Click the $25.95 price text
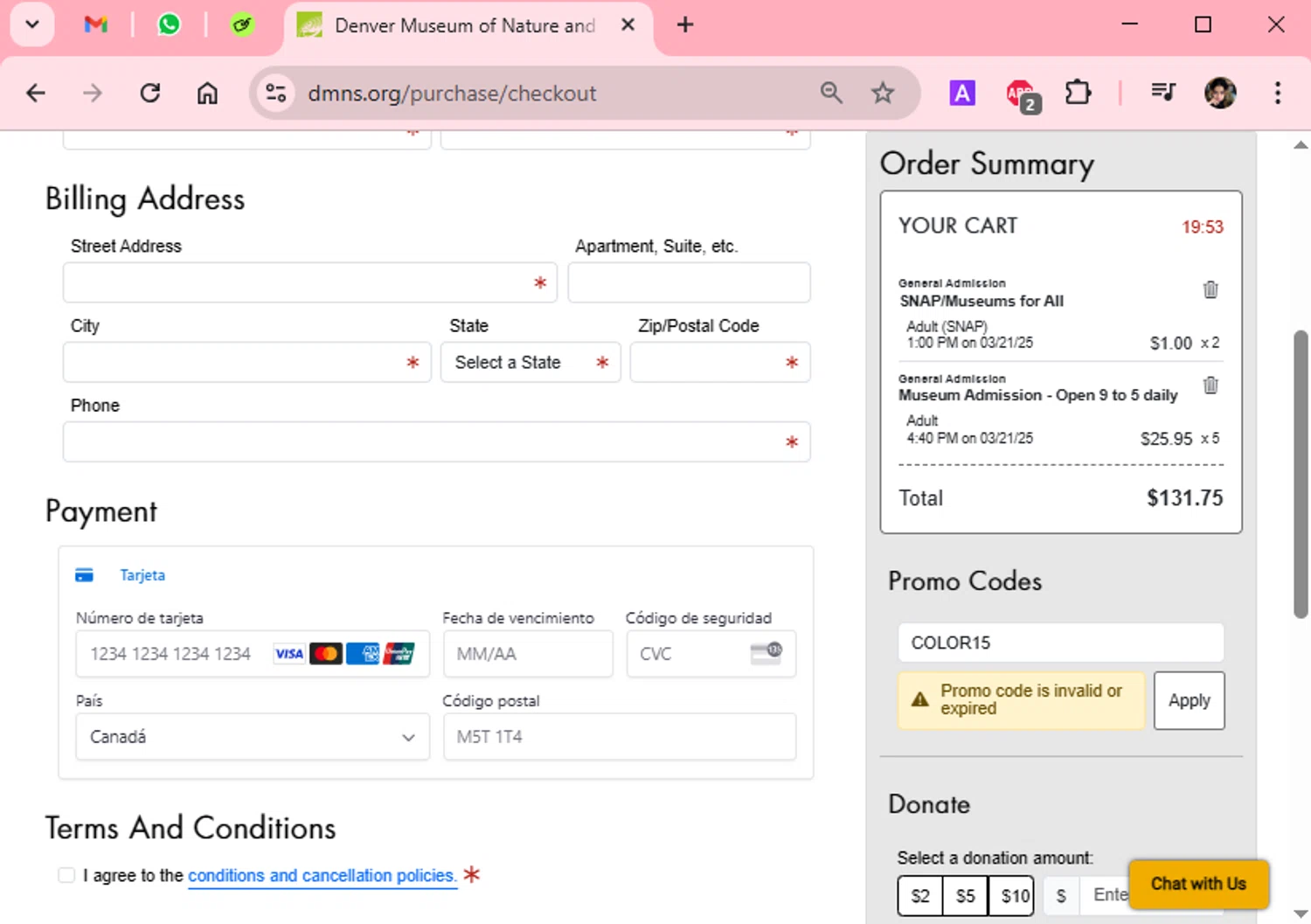1311x924 pixels. 1166,439
